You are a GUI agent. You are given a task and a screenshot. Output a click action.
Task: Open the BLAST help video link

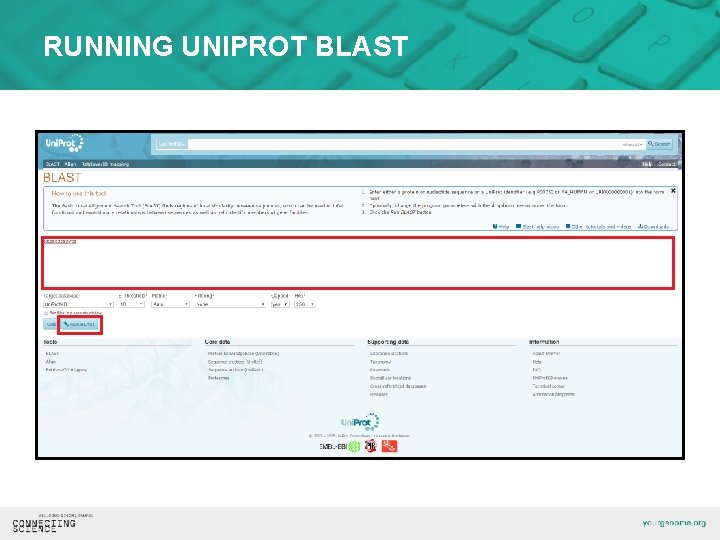(537, 227)
